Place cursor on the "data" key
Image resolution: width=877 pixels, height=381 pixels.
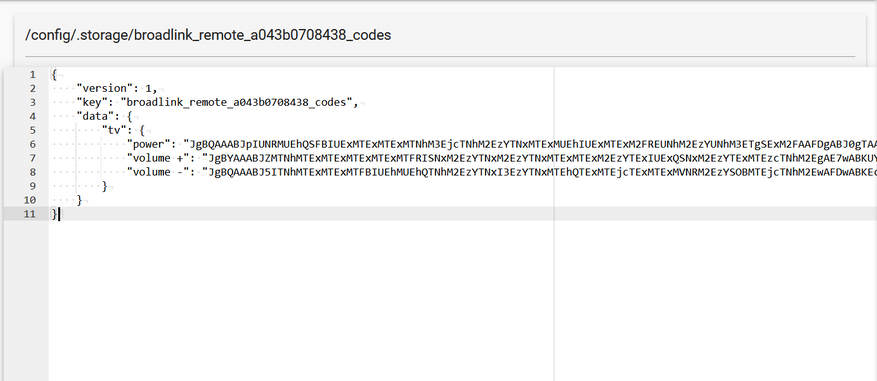pos(95,116)
